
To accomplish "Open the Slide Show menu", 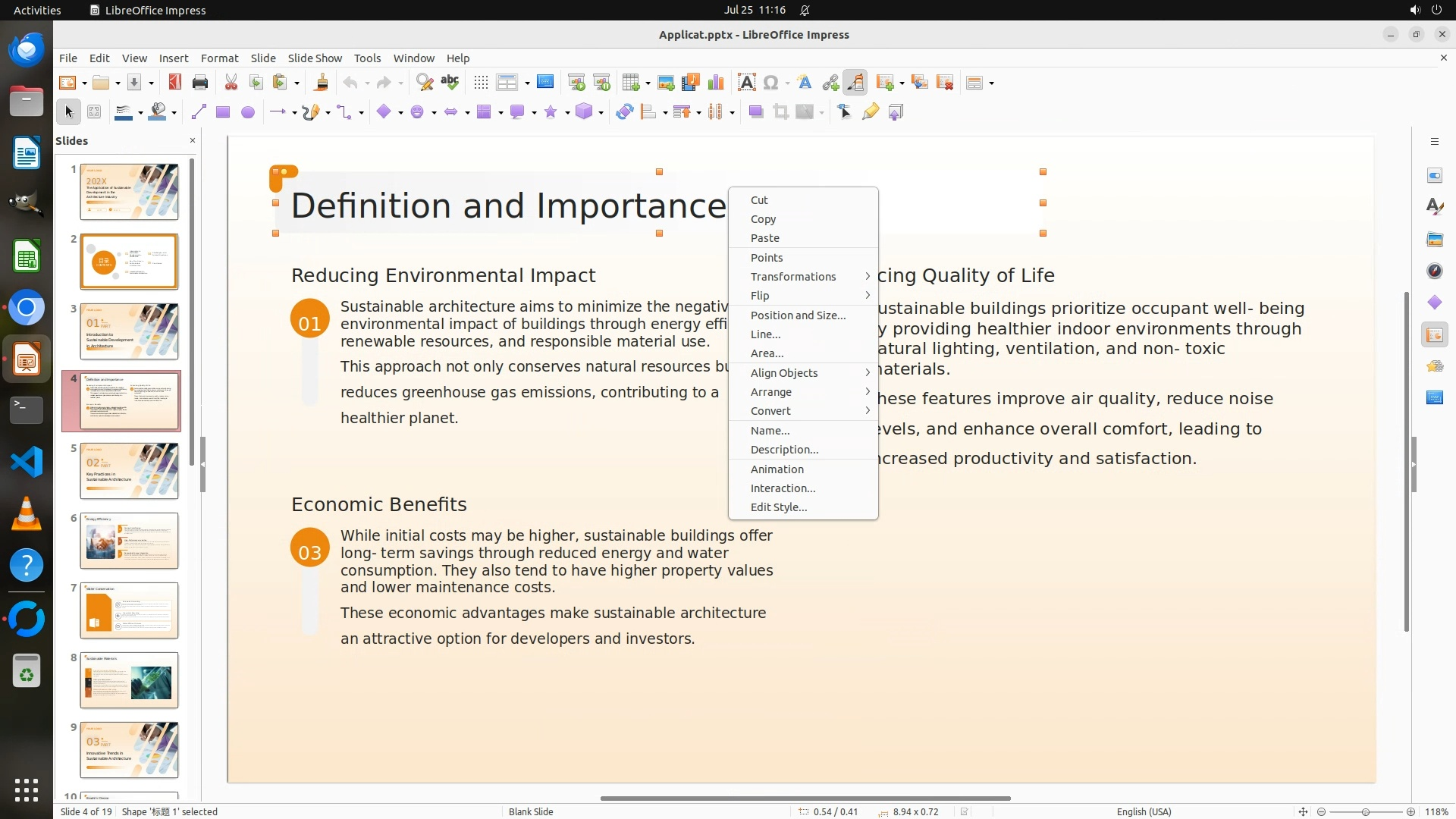I will [x=315, y=58].
